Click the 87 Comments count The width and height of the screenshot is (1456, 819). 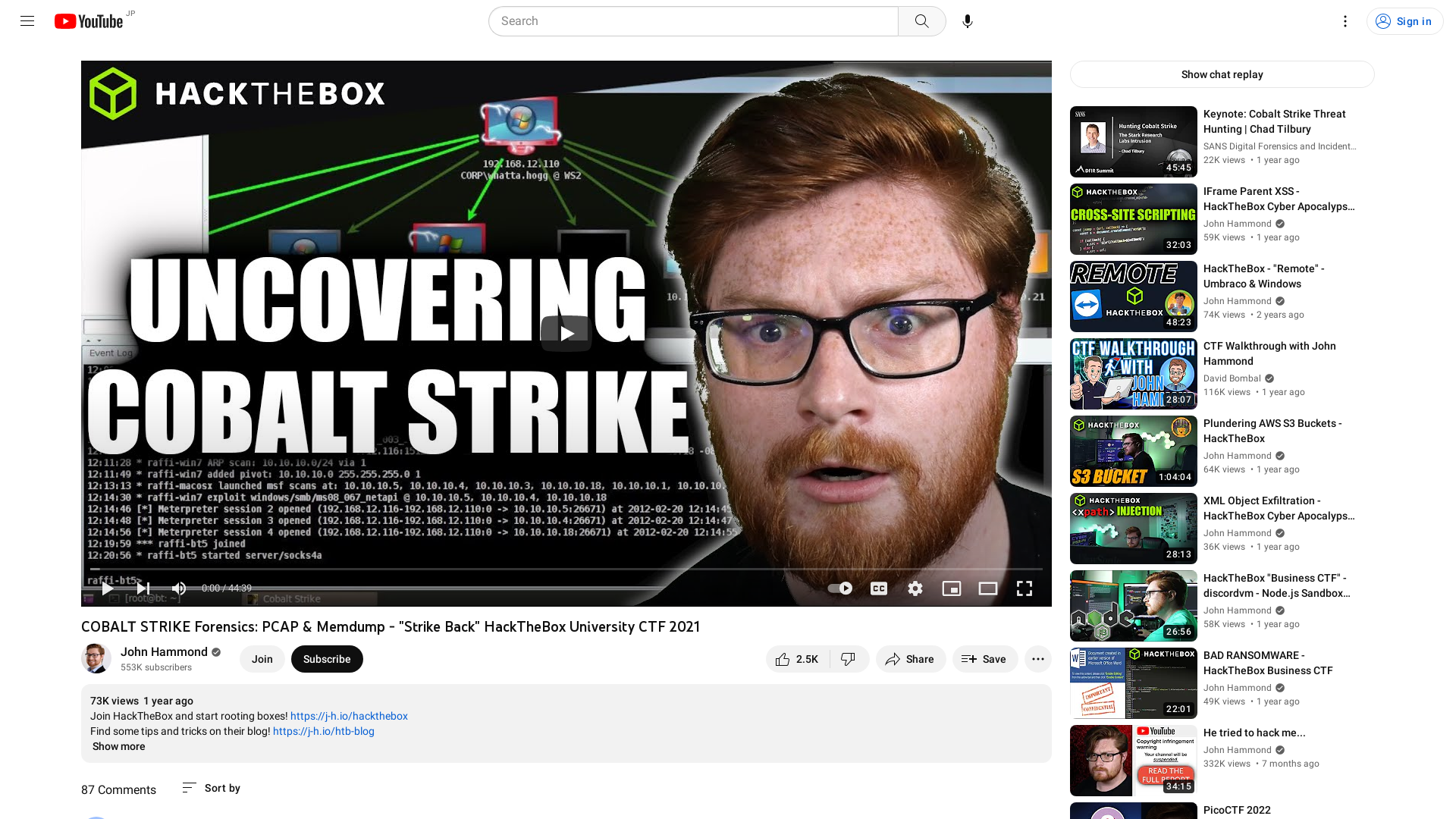118,789
